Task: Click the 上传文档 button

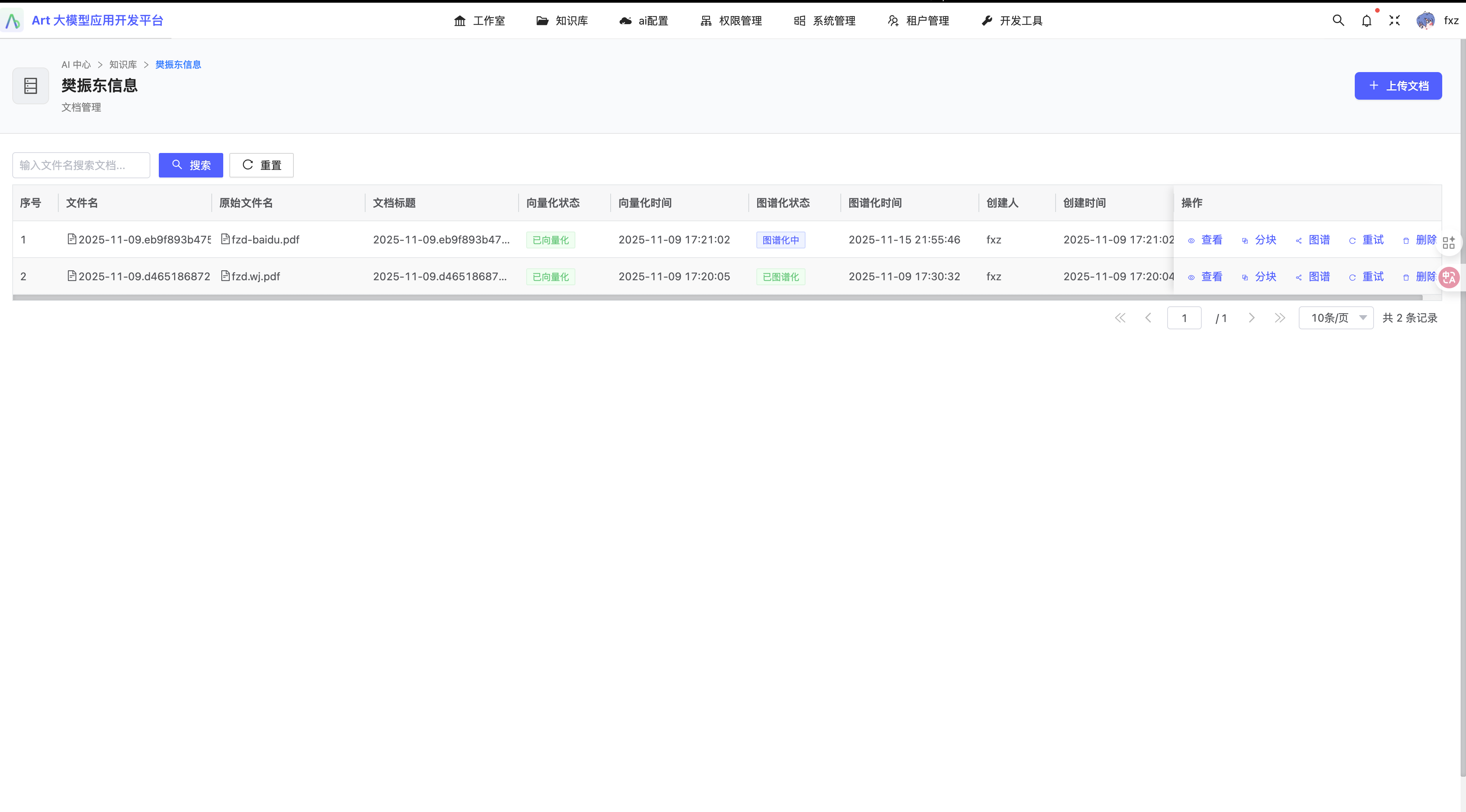Action: pos(1398,86)
